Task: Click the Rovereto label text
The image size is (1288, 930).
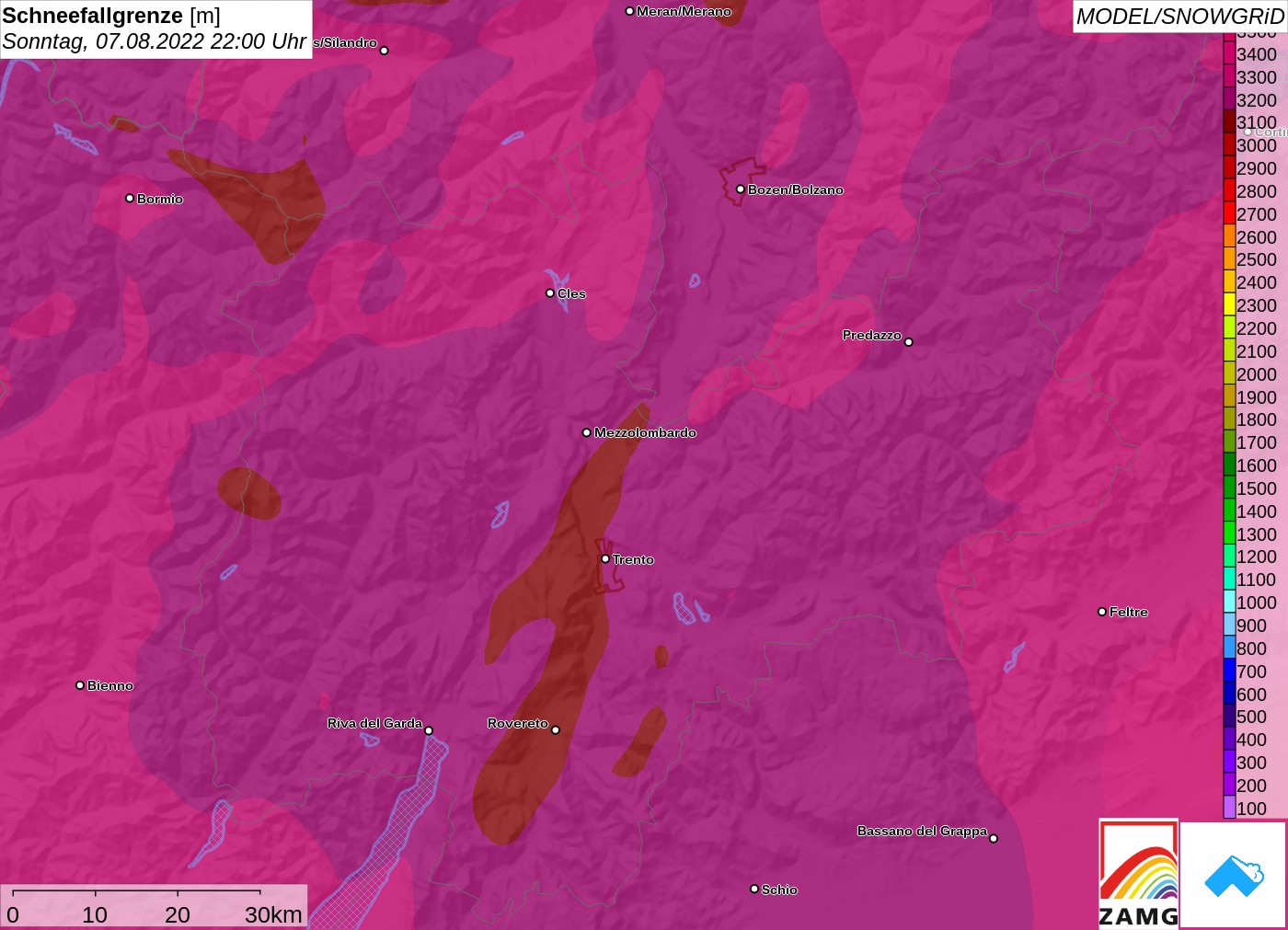Action: (x=518, y=723)
